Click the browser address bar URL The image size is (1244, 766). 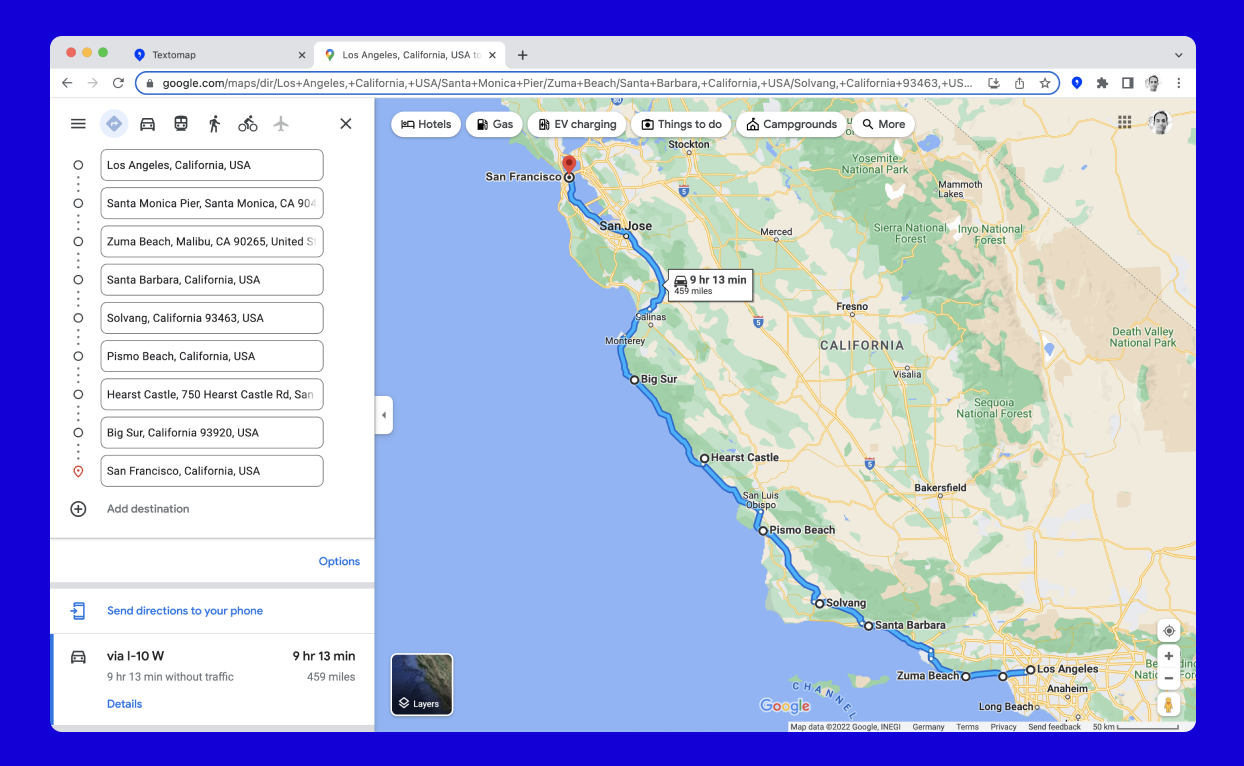tap(567, 83)
